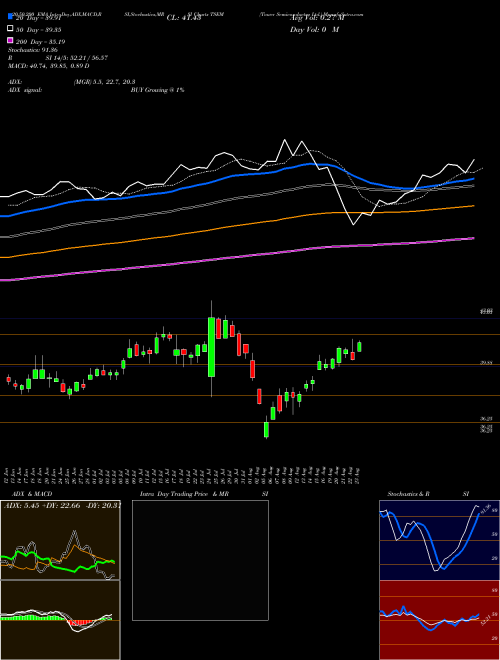Click the last green candlestick on the right
500x660 pixels.
coord(359,347)
